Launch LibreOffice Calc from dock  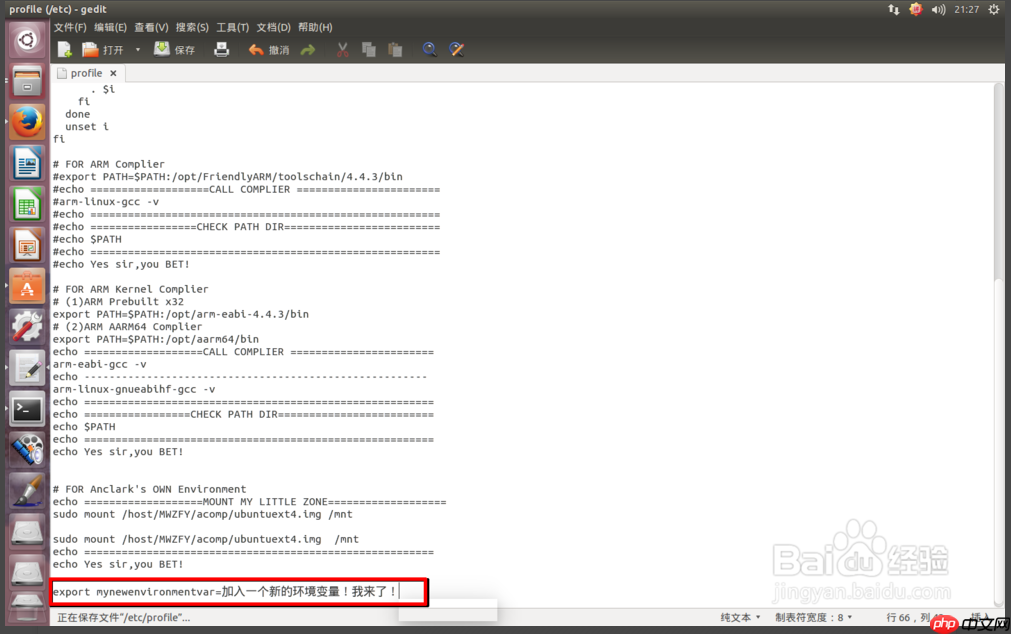point(27,204)
